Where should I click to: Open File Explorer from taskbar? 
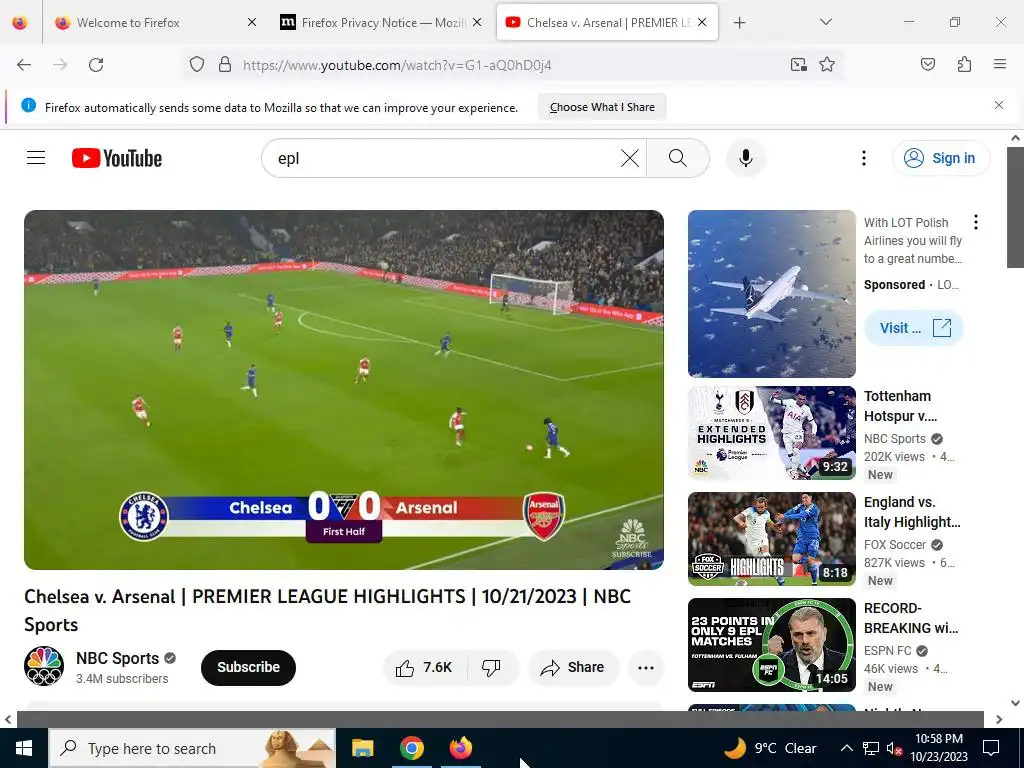362,748
